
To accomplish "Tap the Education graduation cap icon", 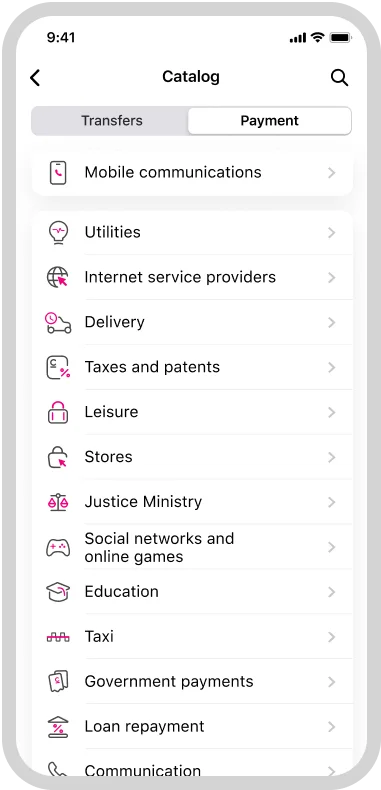I will pos(58,592).
